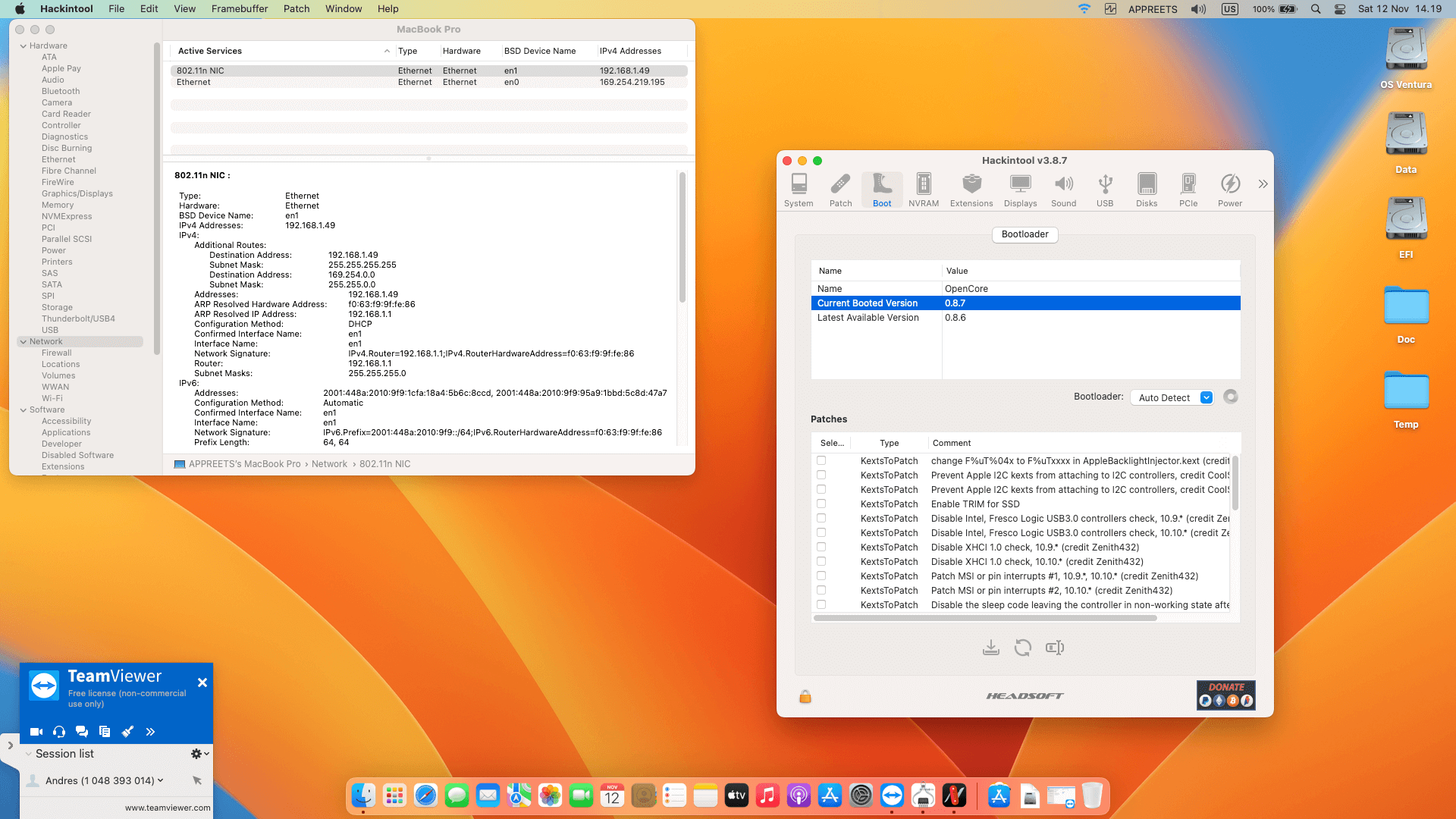The height and width of the screenshot is (819, 1456).
Task: Select the Power toolbar icon in Hackintool
Action: 1230,190
